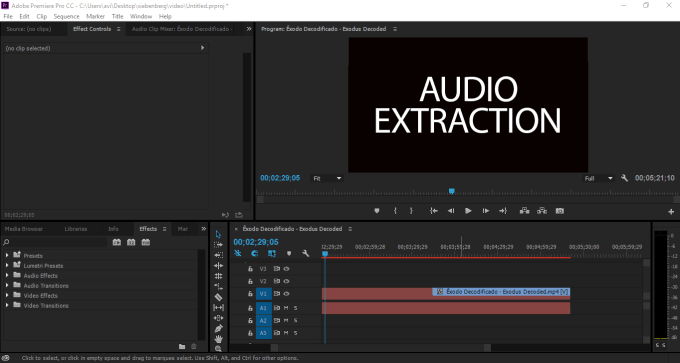Expand the Audio Effects folder
This screenshot has height=363, width=680.
7,275
